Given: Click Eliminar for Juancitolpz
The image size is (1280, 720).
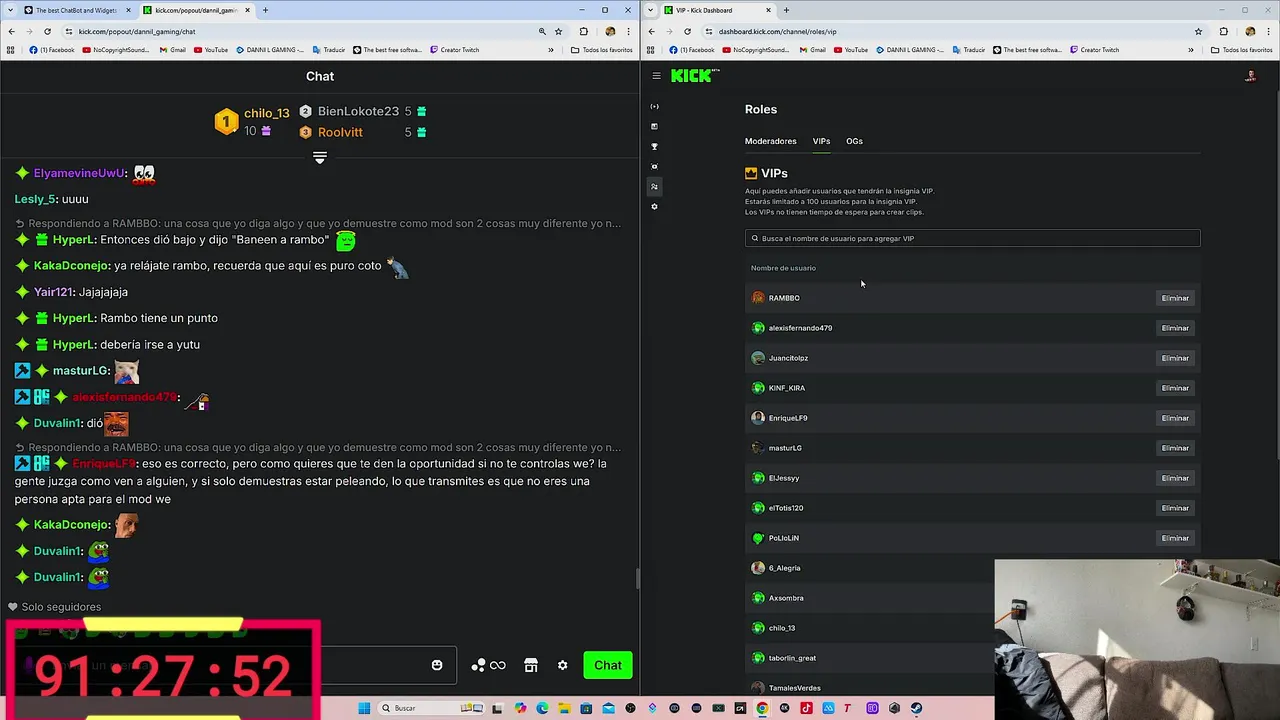Looking at the screenshot, I should pyautogui.click(x=1174, y=358).
